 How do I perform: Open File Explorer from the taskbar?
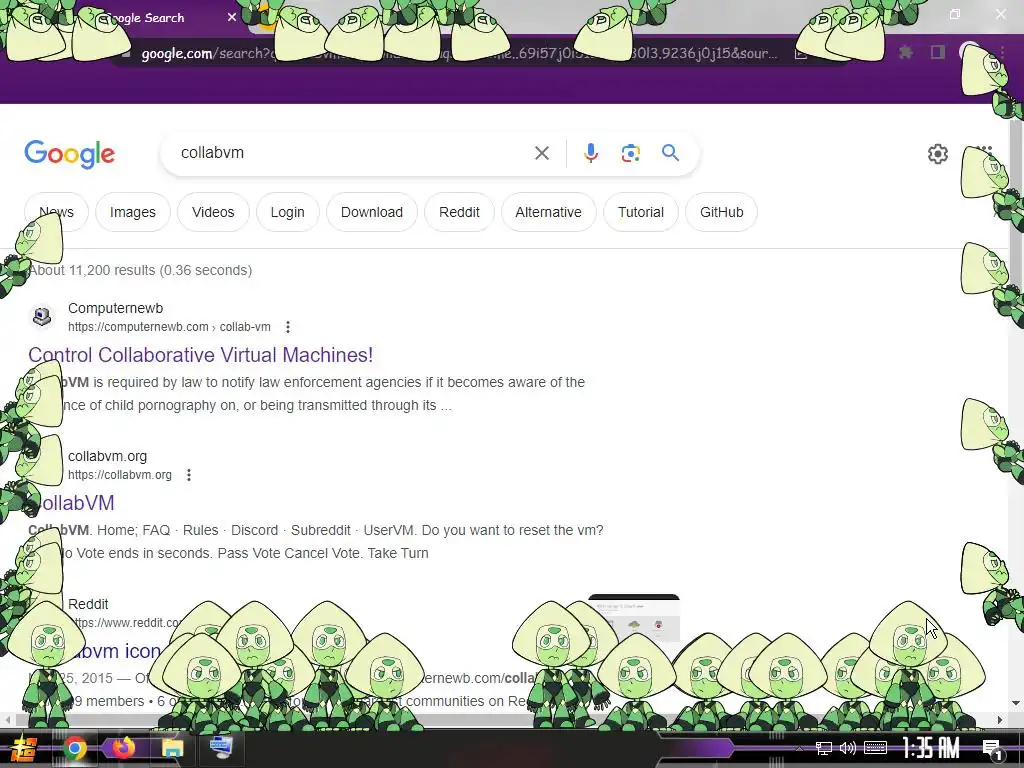pos(172,748)
